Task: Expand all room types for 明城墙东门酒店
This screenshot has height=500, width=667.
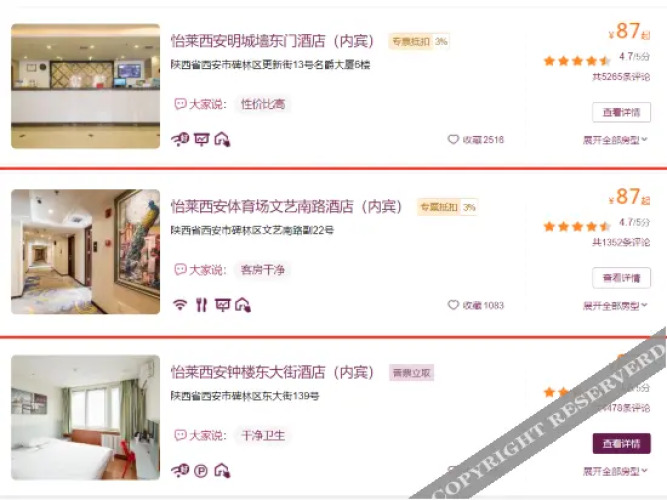Action: point(615,140)
